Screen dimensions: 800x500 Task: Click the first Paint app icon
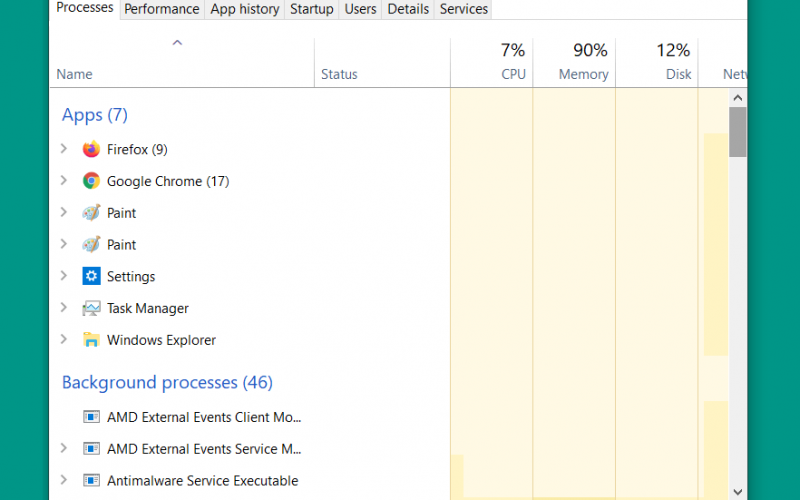[91, 212]
